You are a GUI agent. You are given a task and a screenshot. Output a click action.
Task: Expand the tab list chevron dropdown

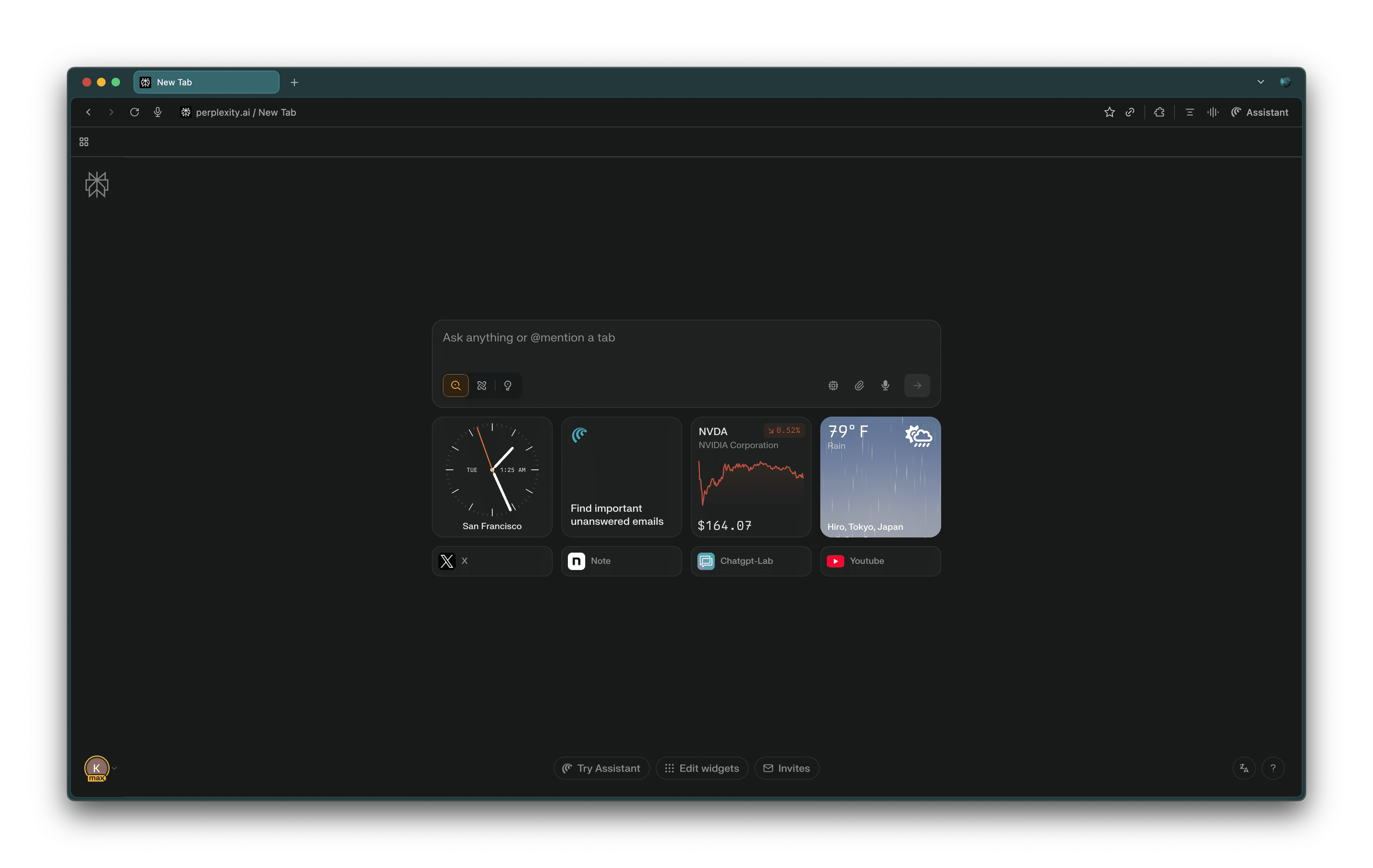pyautogui.click(x=1260, y=82)
